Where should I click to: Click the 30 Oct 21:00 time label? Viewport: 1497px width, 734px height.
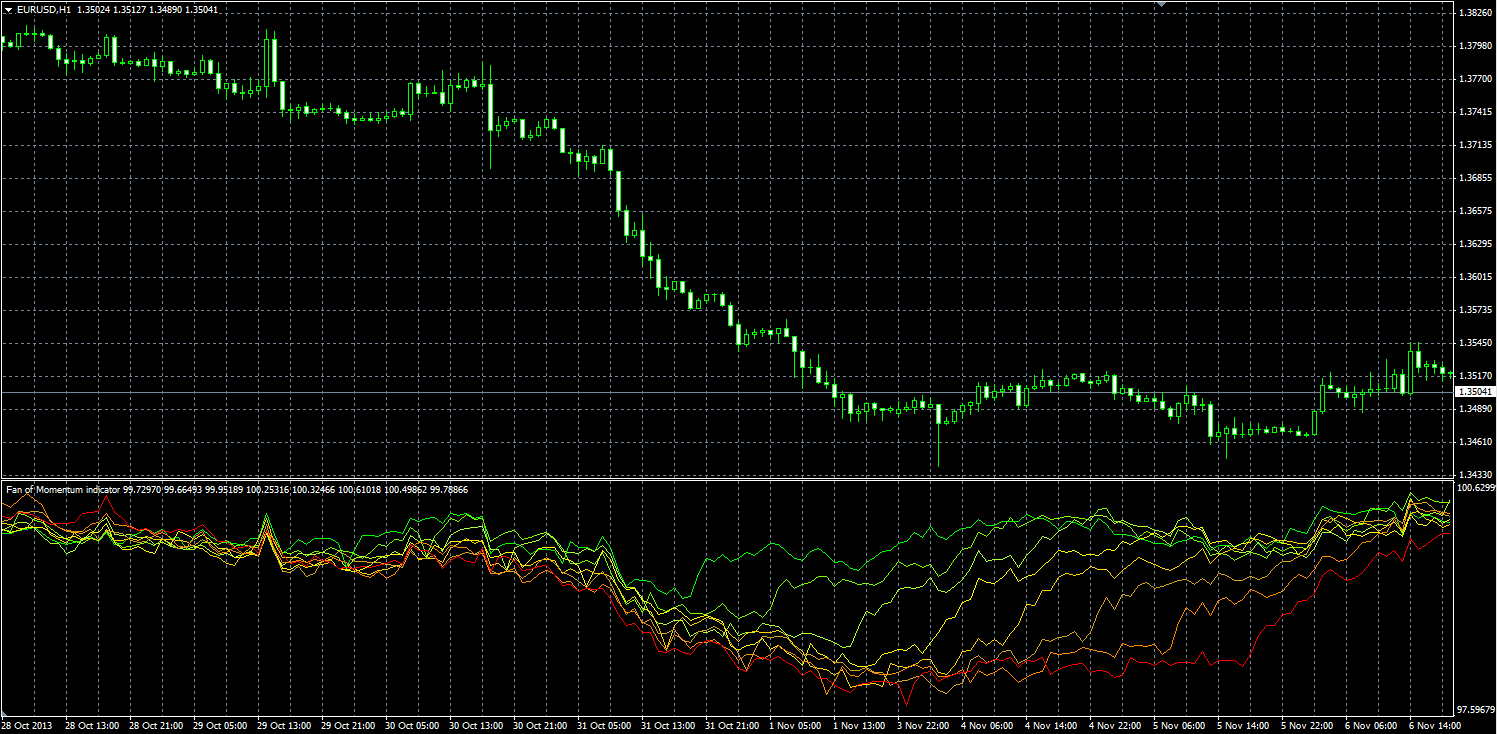pos(540,725)
